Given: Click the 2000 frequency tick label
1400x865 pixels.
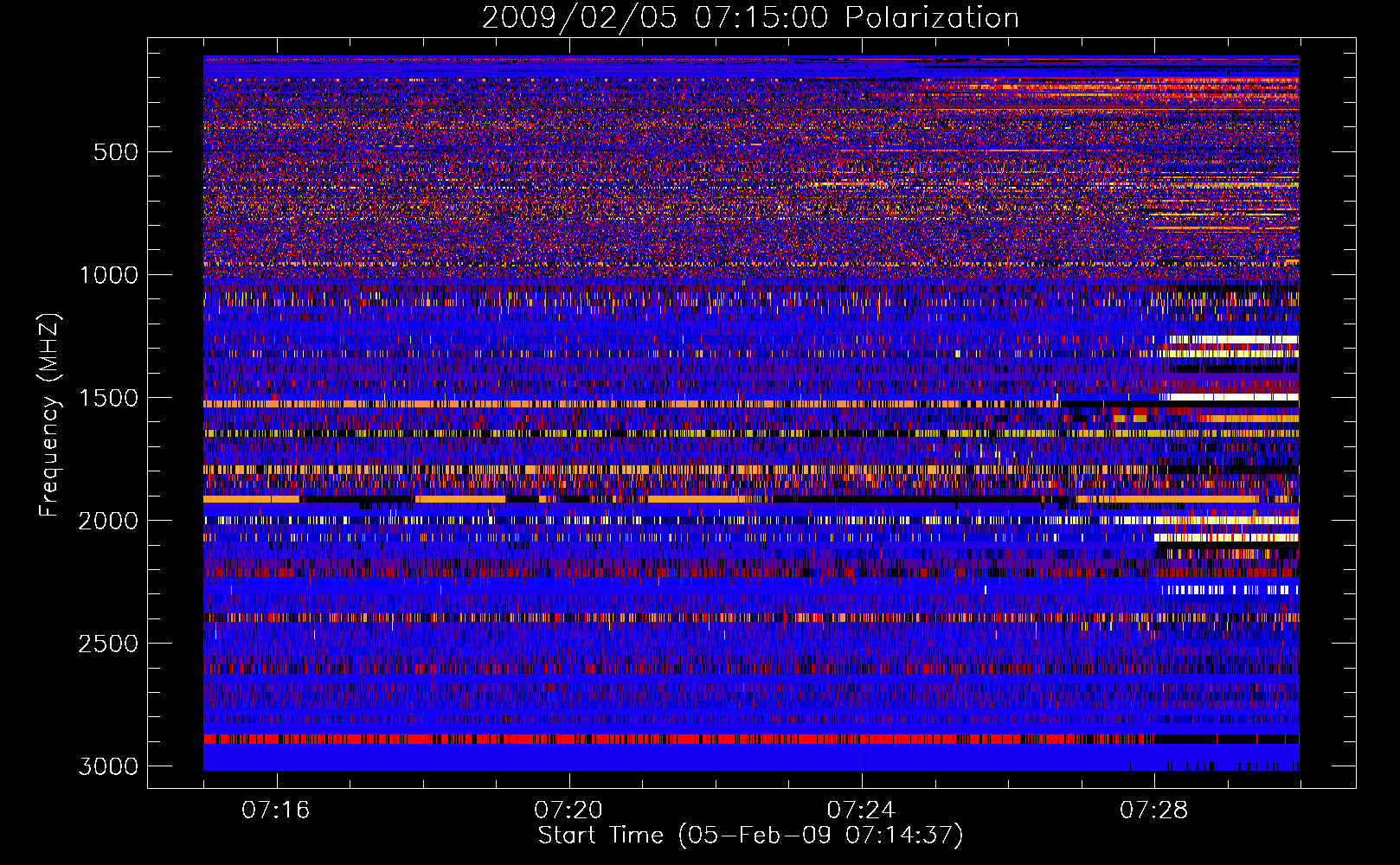Looking at the screenshot, I should click(108, 521).
